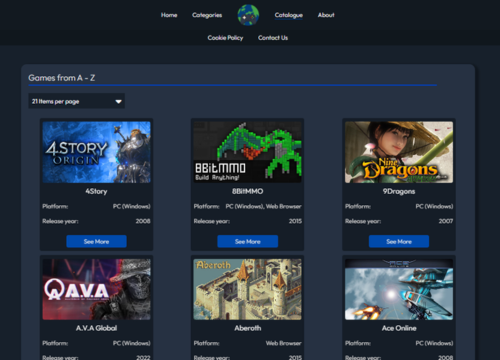Go to Contact Us
Image resolution: width=500 pixels, height=360 pixels.
coord(273,38)
